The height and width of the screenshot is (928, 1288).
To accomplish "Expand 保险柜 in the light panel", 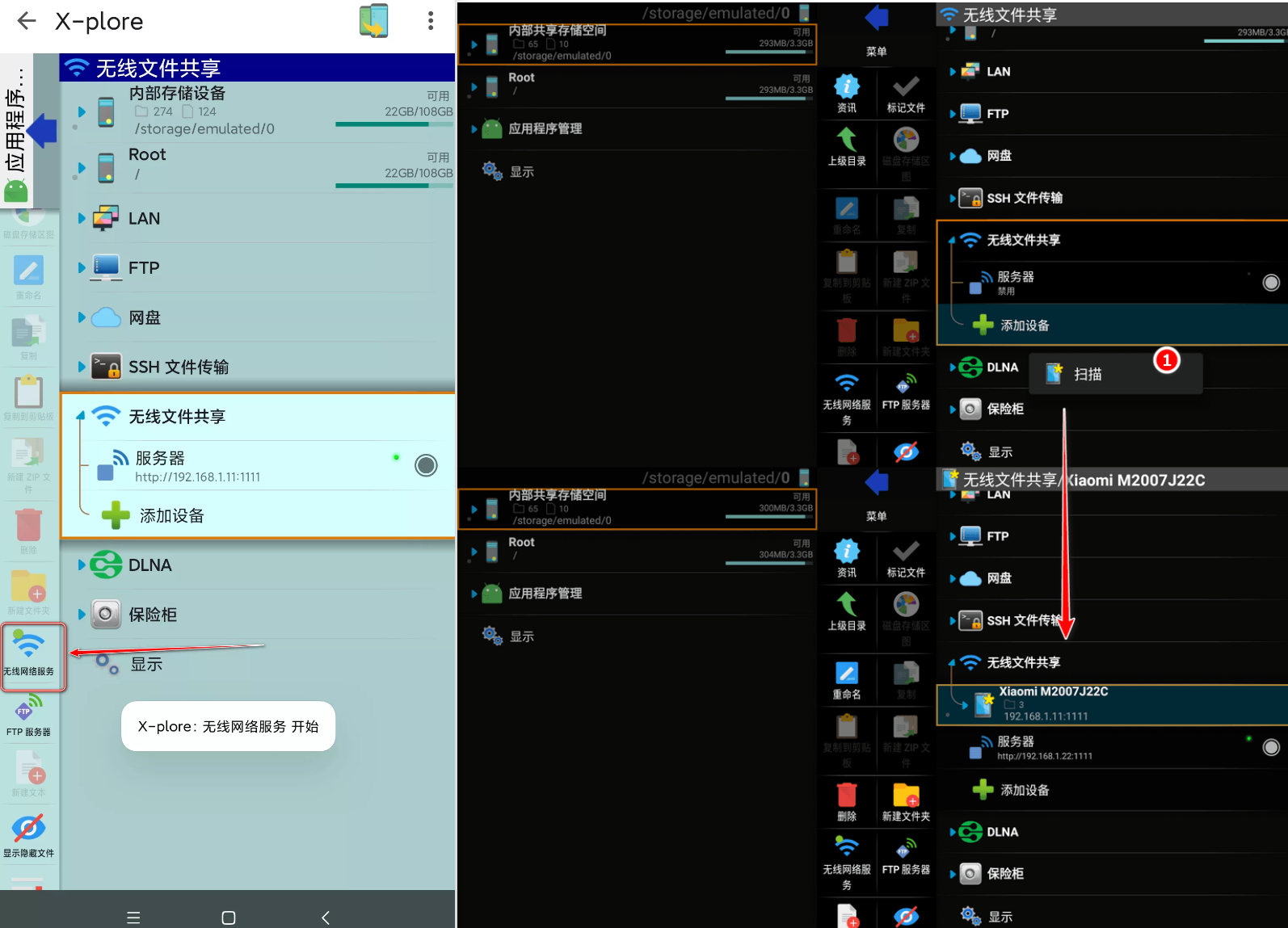I will [82, 615].
